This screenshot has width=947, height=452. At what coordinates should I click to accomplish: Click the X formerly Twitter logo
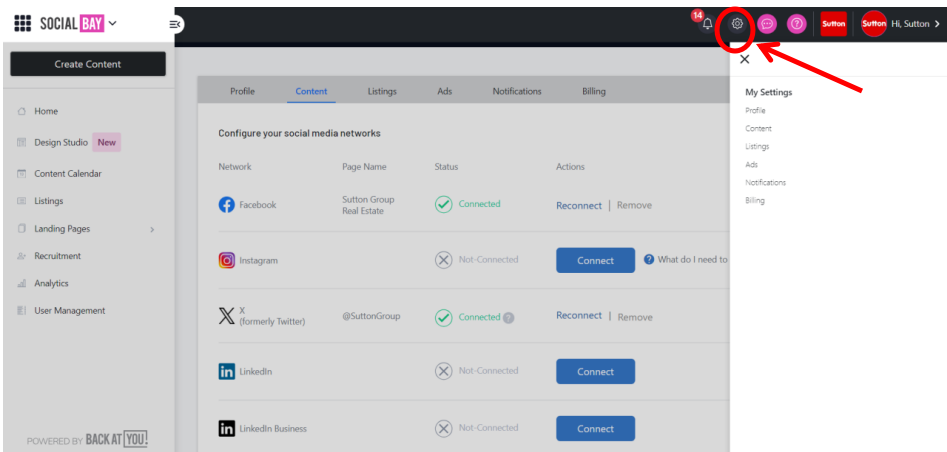click(x=226, y=316)
